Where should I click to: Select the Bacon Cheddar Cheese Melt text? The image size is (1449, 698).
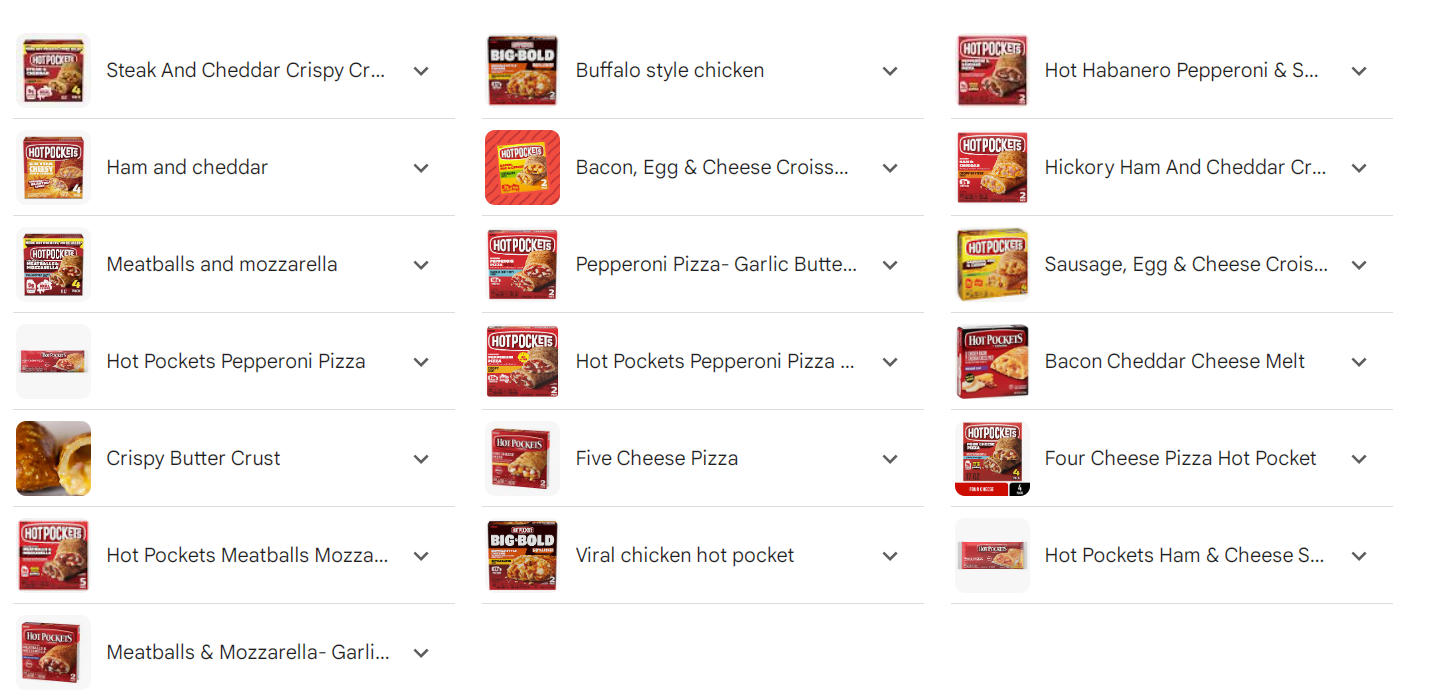coord(1174,362)
